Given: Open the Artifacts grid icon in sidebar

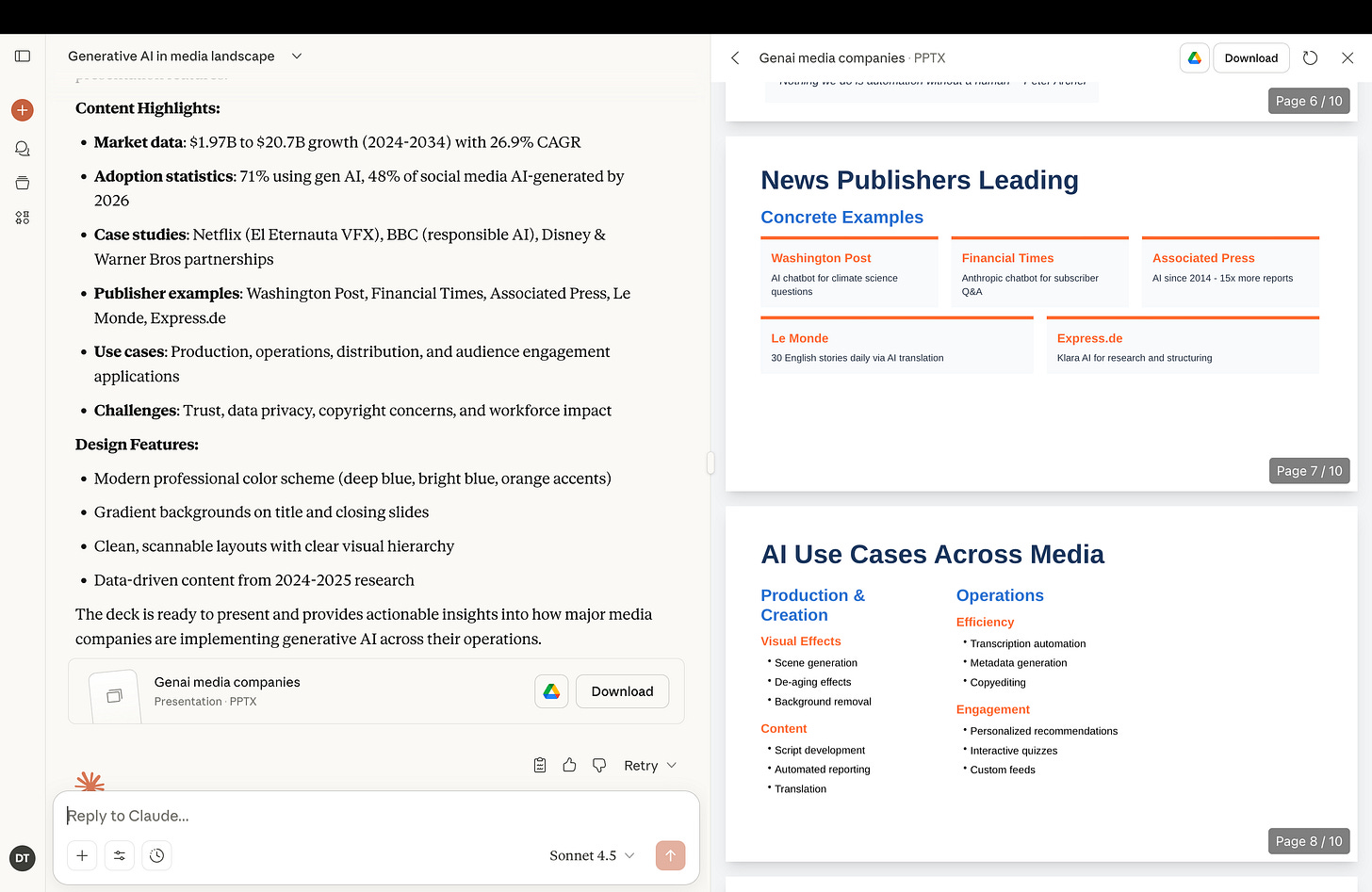Looking at the screenshot, I should (23, 218).
